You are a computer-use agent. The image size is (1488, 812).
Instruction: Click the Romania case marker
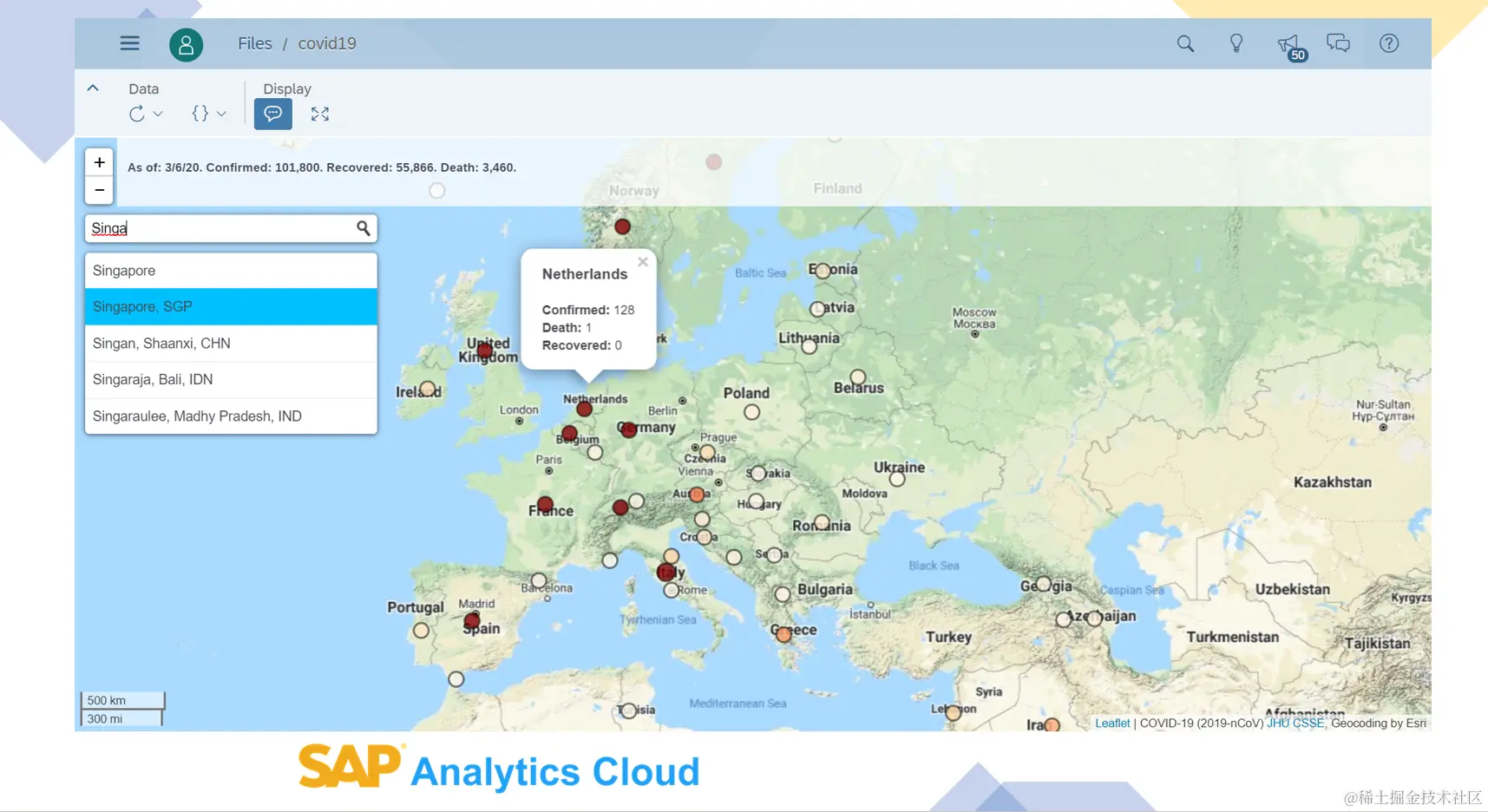coord(822,522)
